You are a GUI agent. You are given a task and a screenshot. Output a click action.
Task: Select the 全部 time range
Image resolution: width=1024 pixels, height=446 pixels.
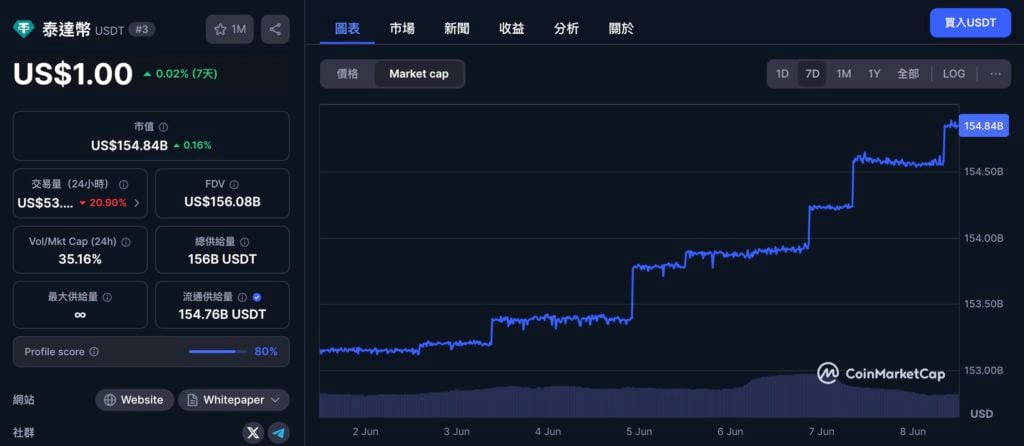point(908,74)
